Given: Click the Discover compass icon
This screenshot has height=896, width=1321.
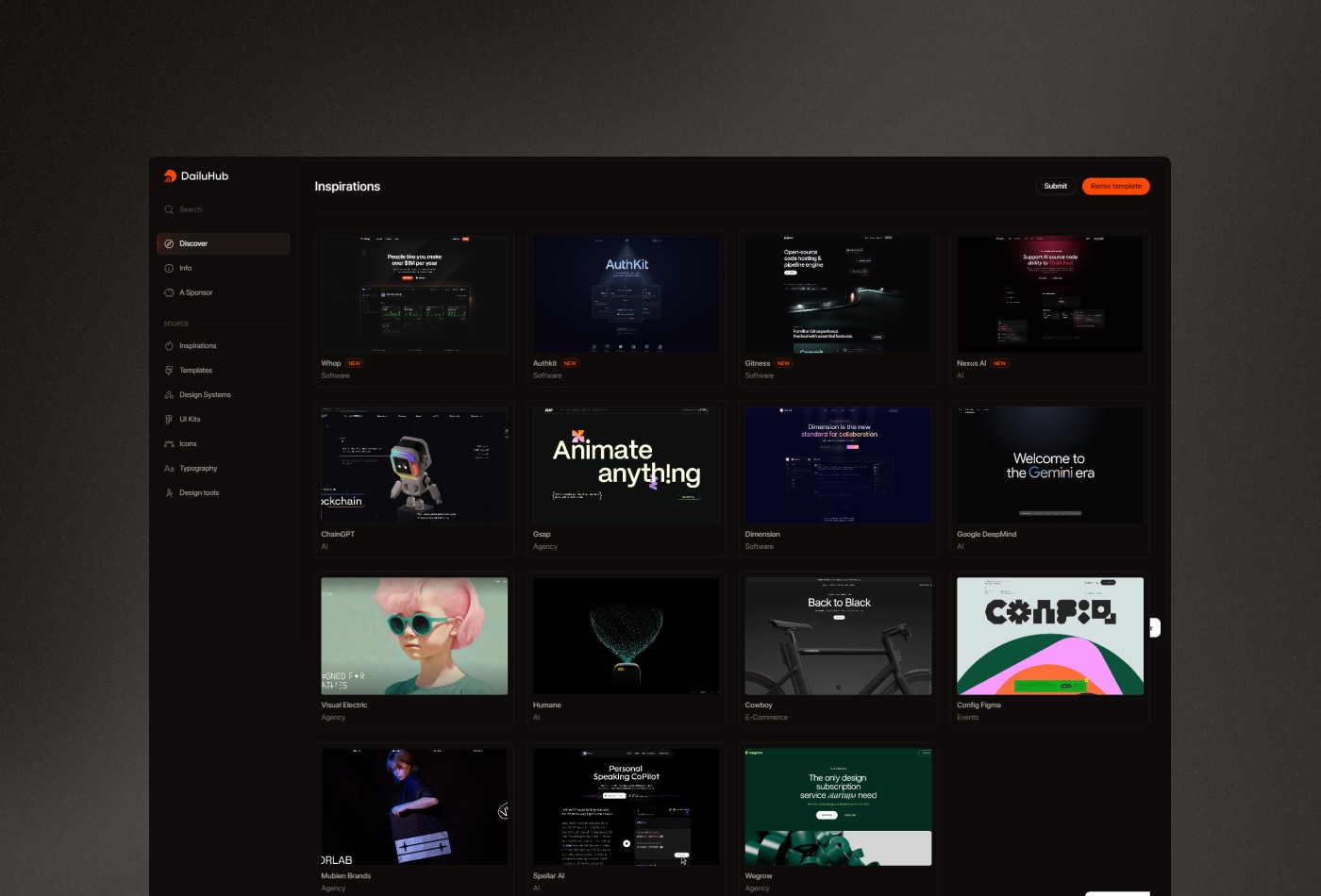Looking at the screenshot, I should (169, 243).
